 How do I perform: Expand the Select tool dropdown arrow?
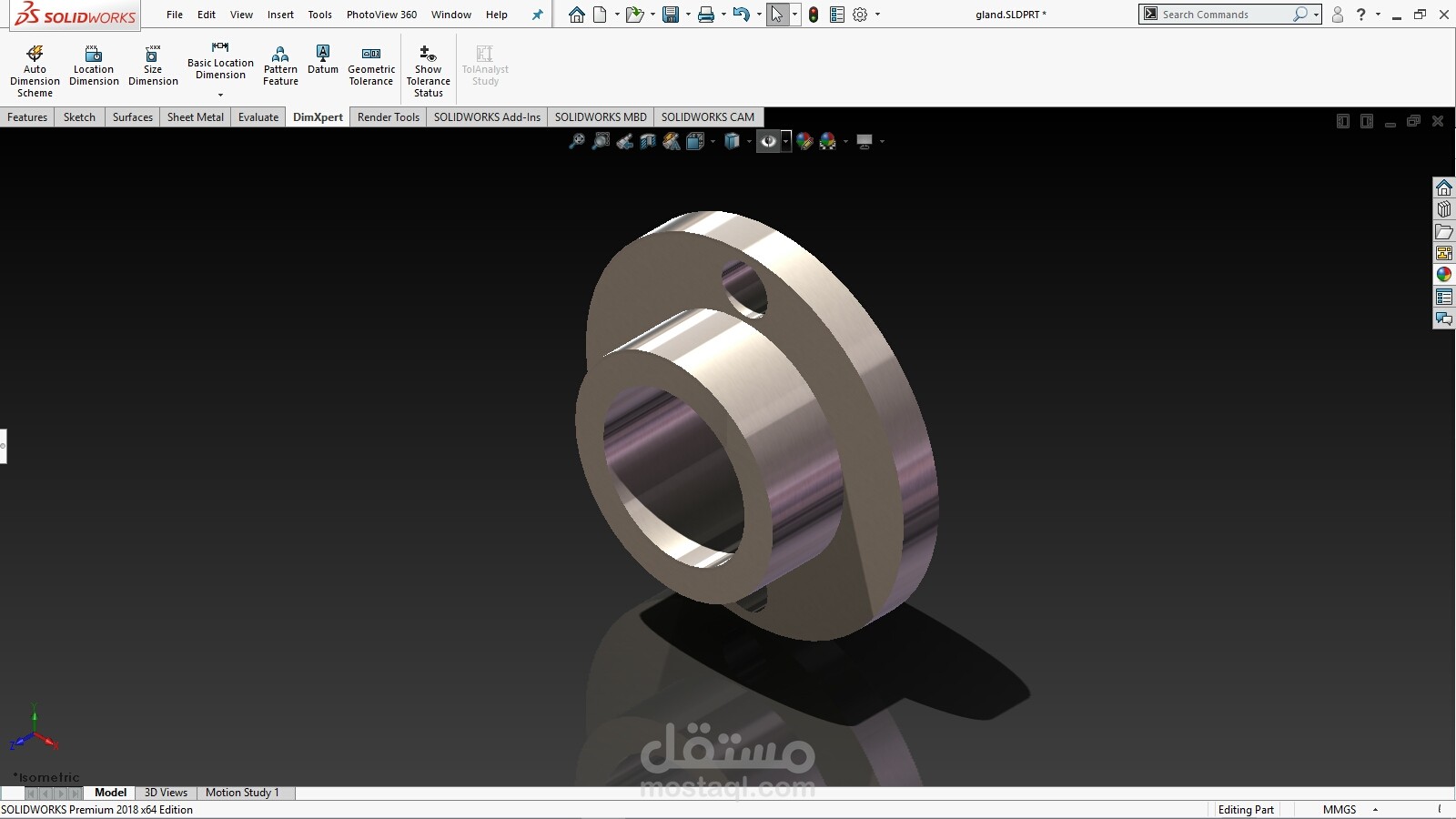pyautogui.click(x=795, y=15)
